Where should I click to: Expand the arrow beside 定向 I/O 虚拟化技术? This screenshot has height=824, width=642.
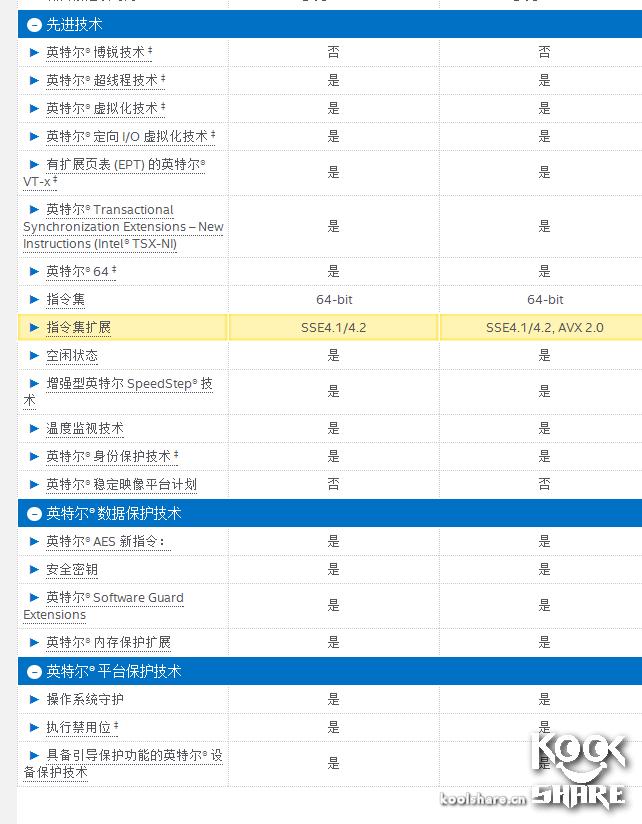34,137
